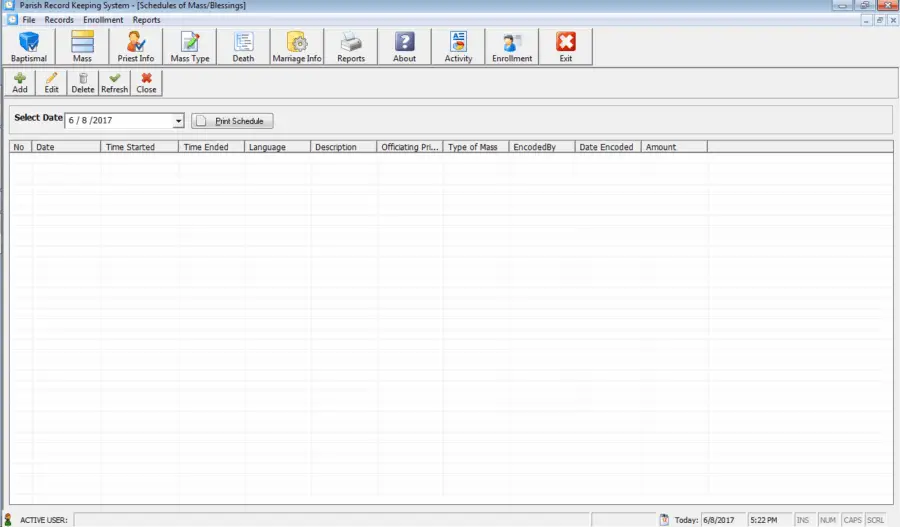Open the Enrollment toolbar icon
The width and height of the screenshot is (900, 527).
(512, 46)
